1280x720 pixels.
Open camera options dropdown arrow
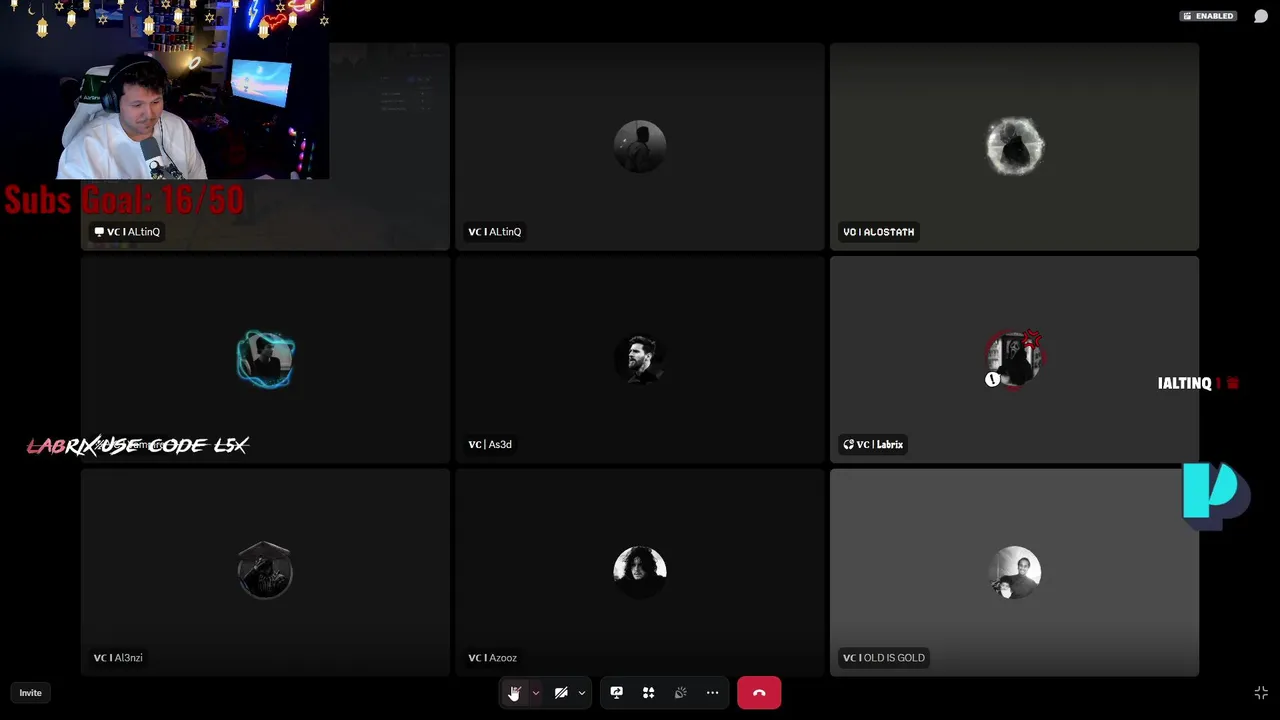(582, 693)
